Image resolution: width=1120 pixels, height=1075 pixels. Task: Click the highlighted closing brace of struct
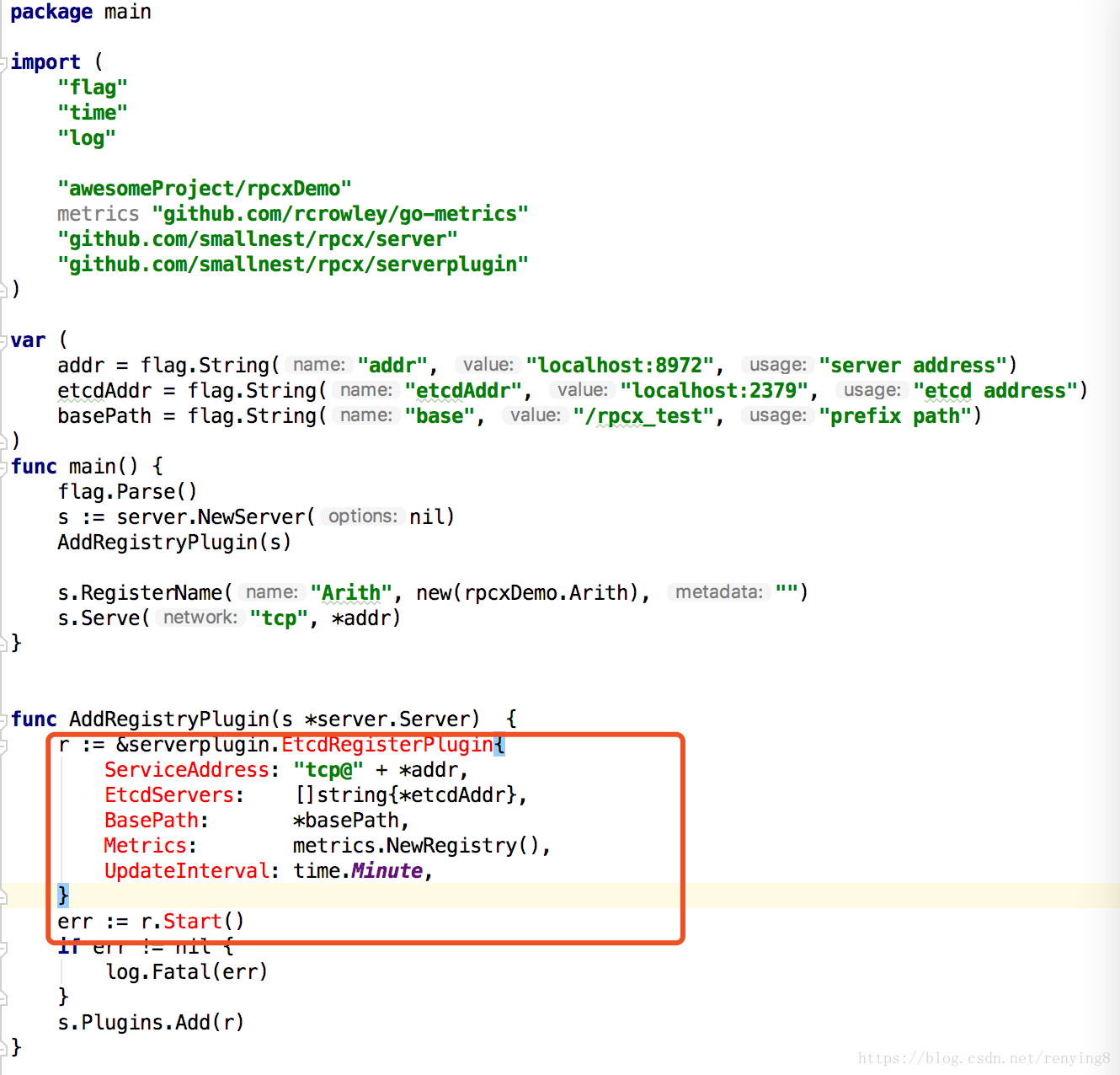point(63,896)
